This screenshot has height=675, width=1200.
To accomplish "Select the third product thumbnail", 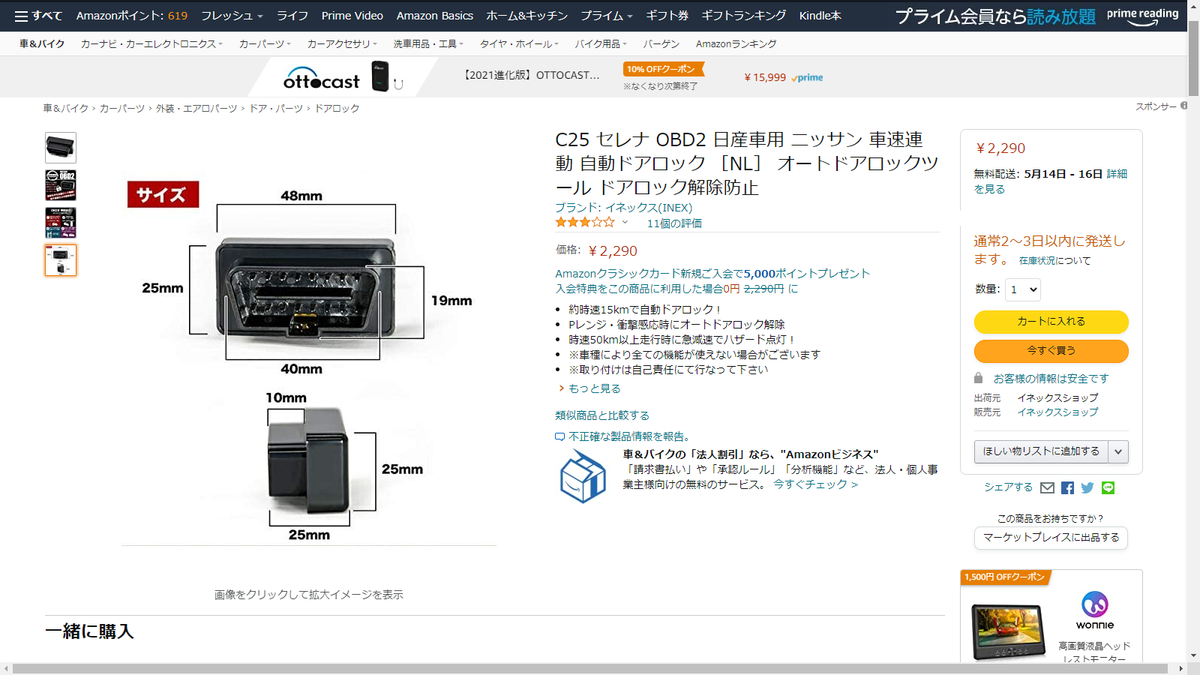I will click(61, 222).
